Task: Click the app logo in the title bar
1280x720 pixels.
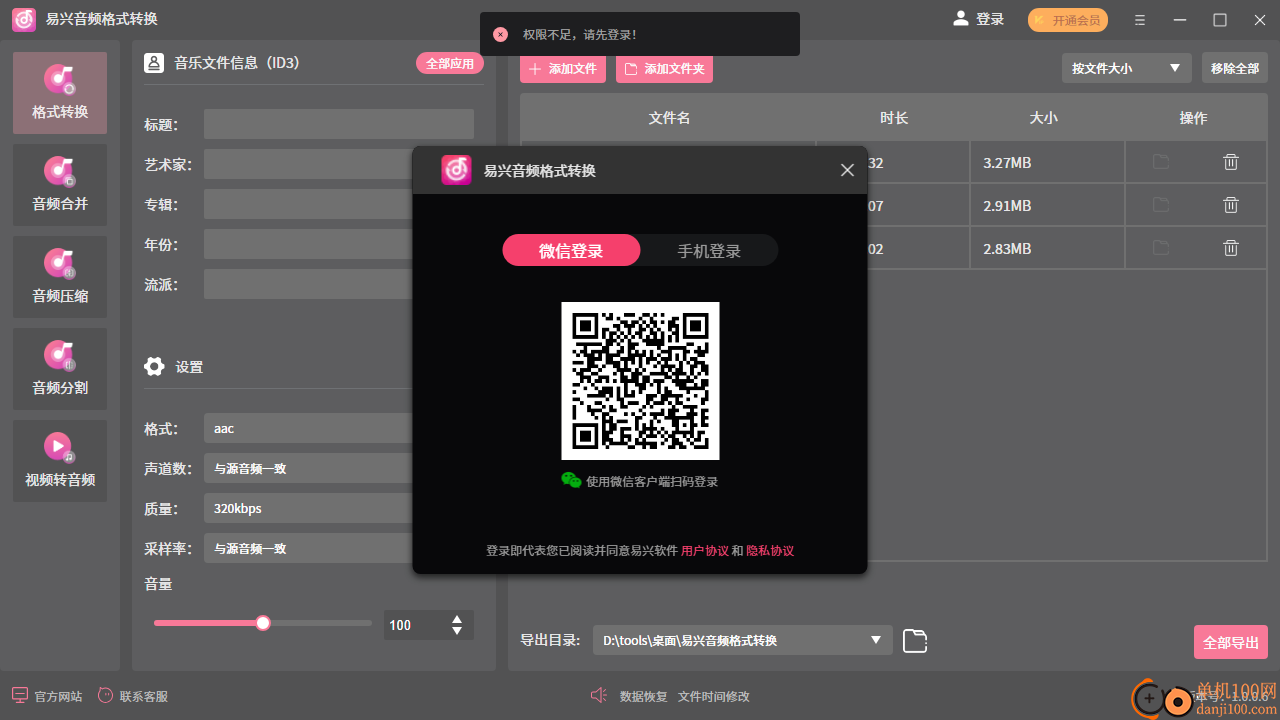Action: [24, 20]
